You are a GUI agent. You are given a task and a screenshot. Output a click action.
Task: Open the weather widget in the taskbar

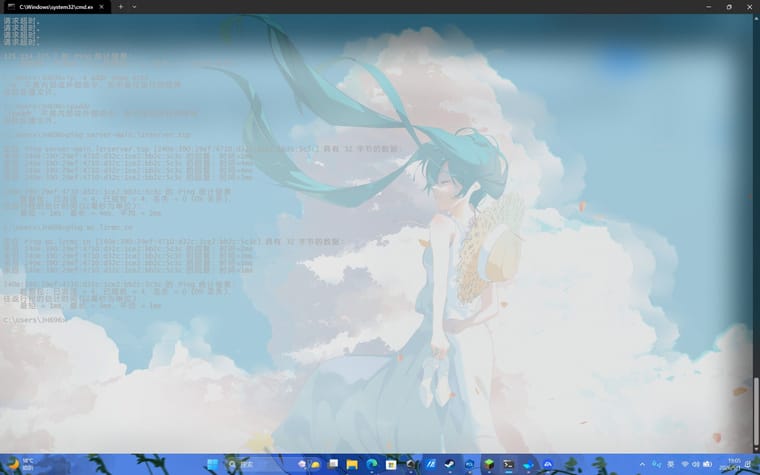click(x=21, y=464)
